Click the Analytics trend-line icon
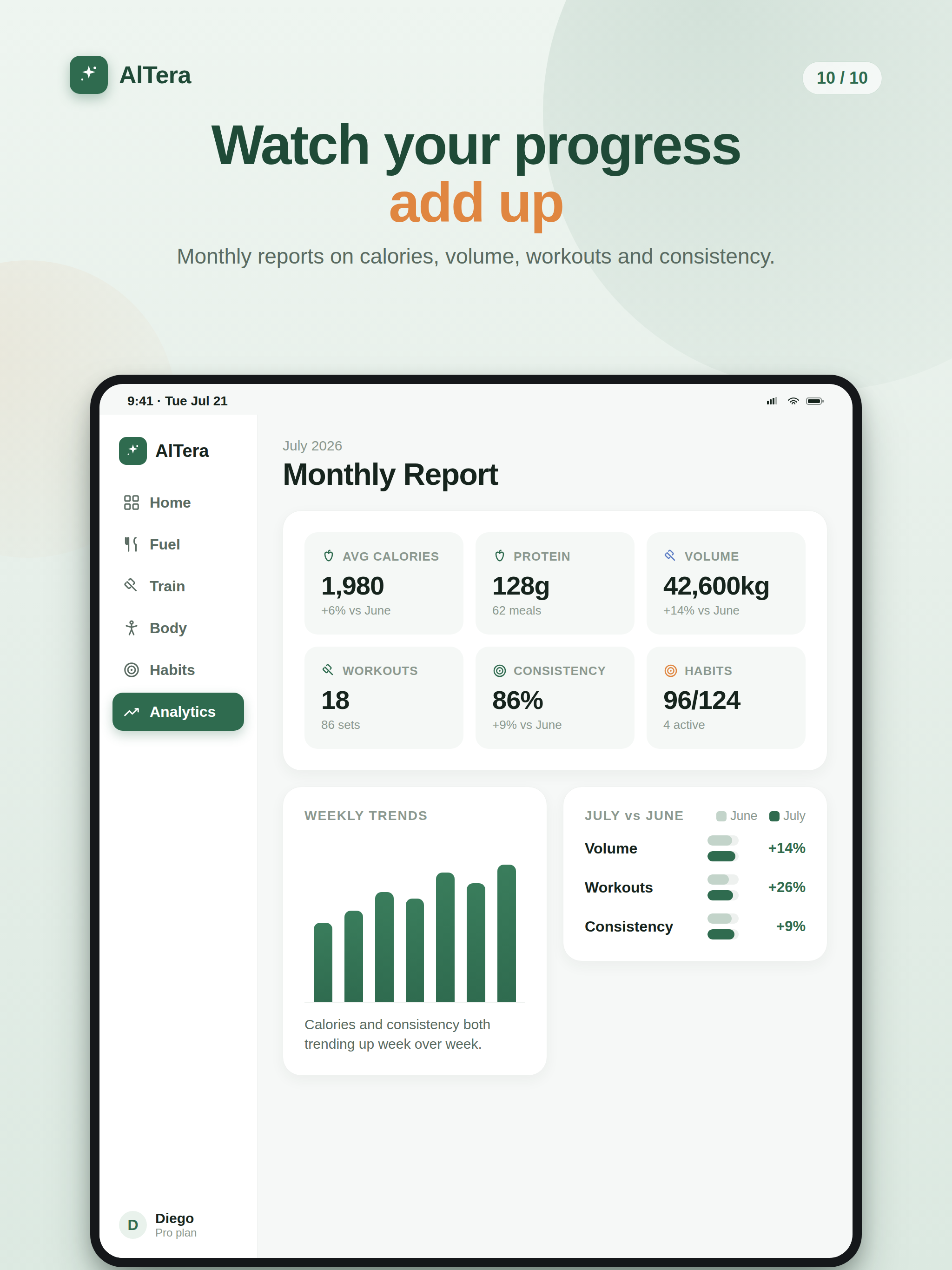Image resolution: width=952 pixels, height=1270 pixels. [132, 712]
